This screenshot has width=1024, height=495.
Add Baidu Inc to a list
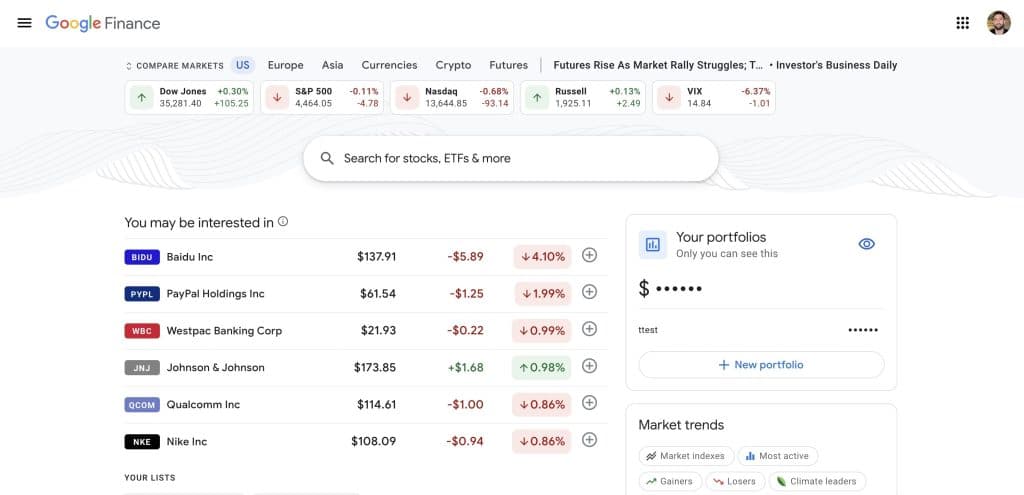pyautogui.click(x=589, y=255)
